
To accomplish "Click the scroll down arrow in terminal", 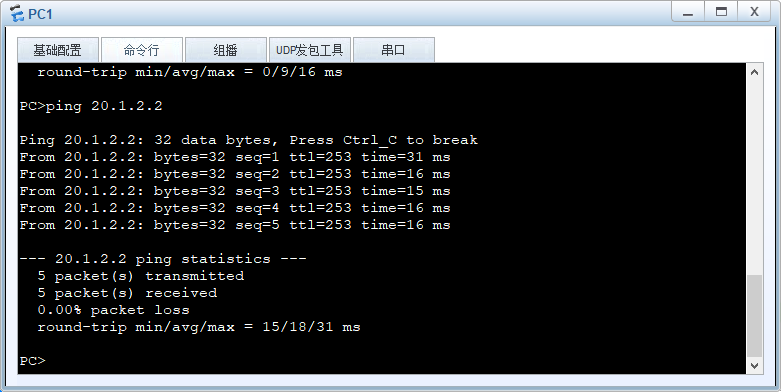I will (x=754, y=366).
